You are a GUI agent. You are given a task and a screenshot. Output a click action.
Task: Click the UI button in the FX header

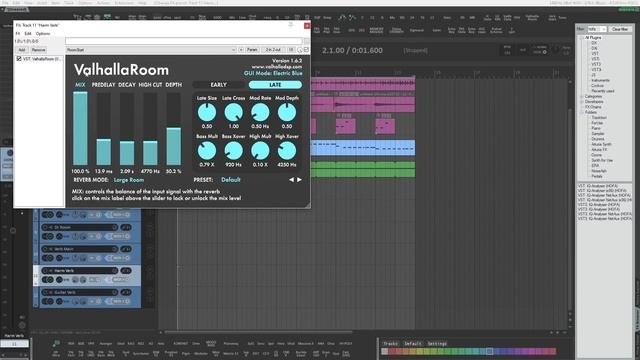point(291,50)
